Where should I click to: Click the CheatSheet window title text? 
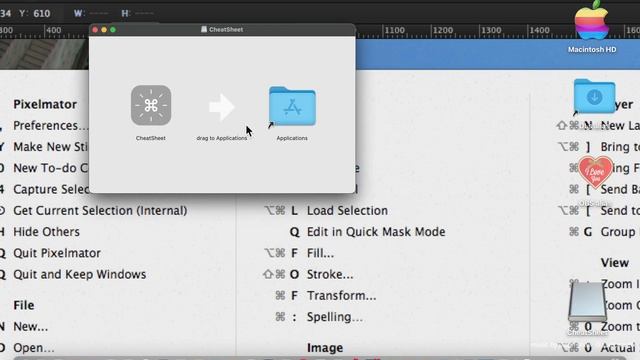pyautogui.click(x=226, y=30)
